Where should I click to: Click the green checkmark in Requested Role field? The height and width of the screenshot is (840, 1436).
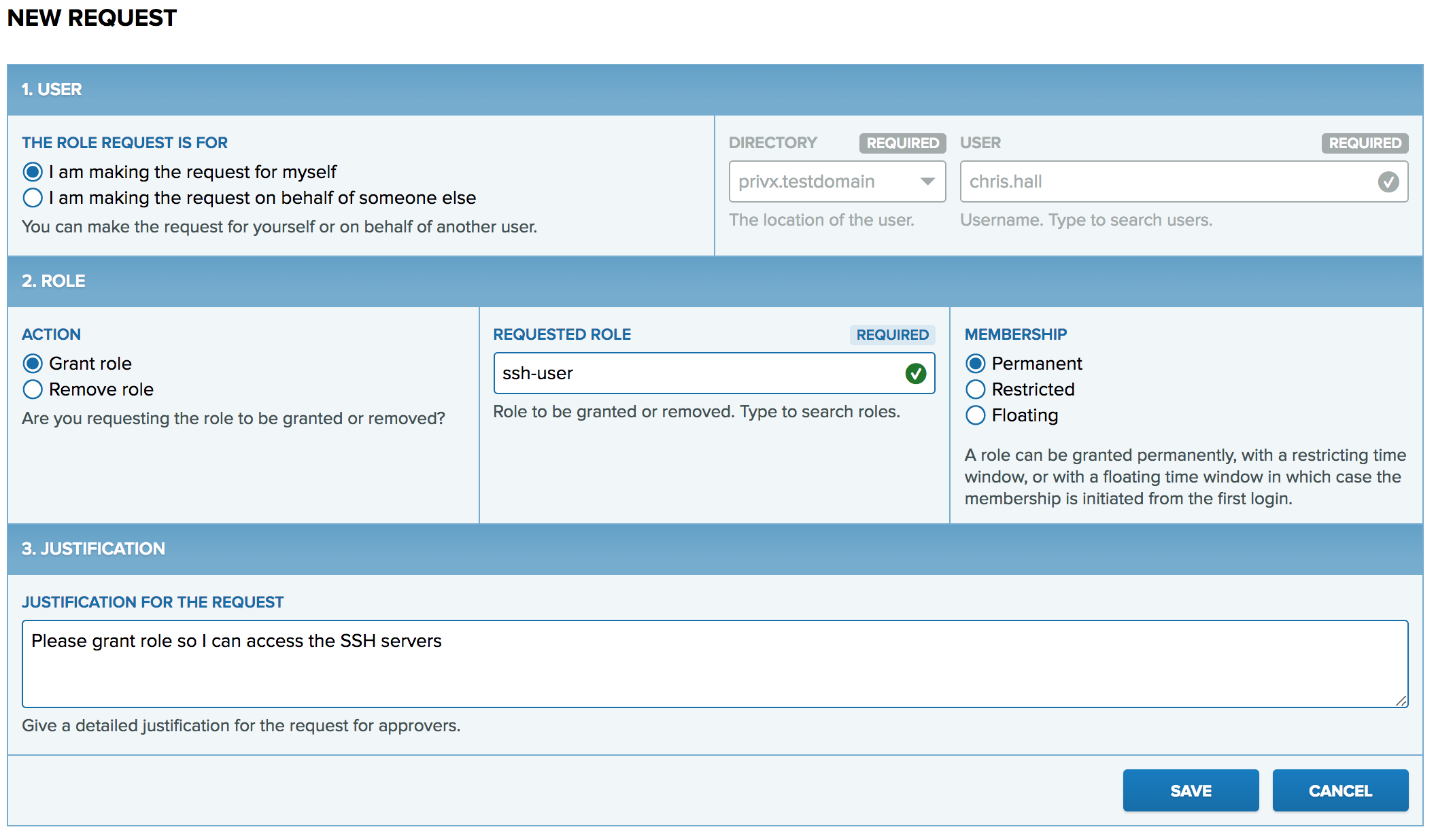(915, 373)
